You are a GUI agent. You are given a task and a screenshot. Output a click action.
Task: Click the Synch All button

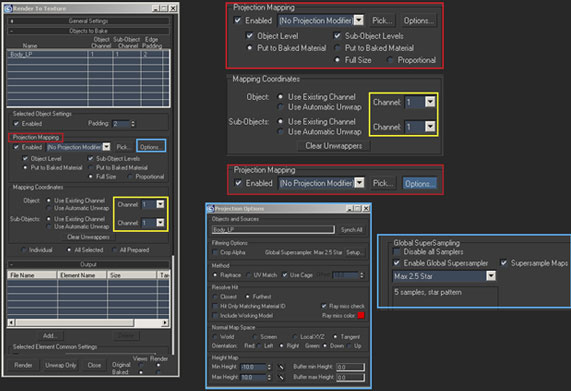[x=351, y=230]
